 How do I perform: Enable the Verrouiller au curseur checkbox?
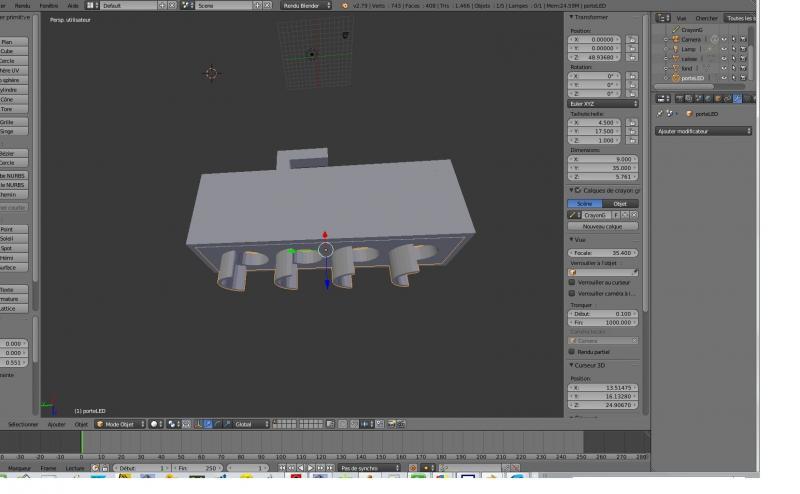pos(571,282)
